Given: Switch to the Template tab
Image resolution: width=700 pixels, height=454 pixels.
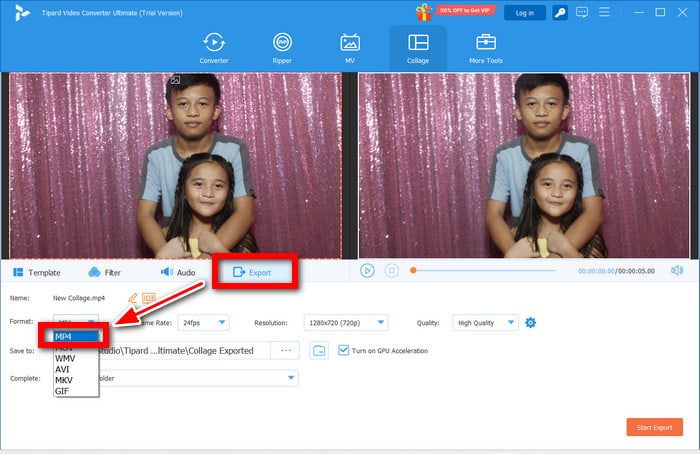Looking at the screenshot, I should [x=37, y=272].
